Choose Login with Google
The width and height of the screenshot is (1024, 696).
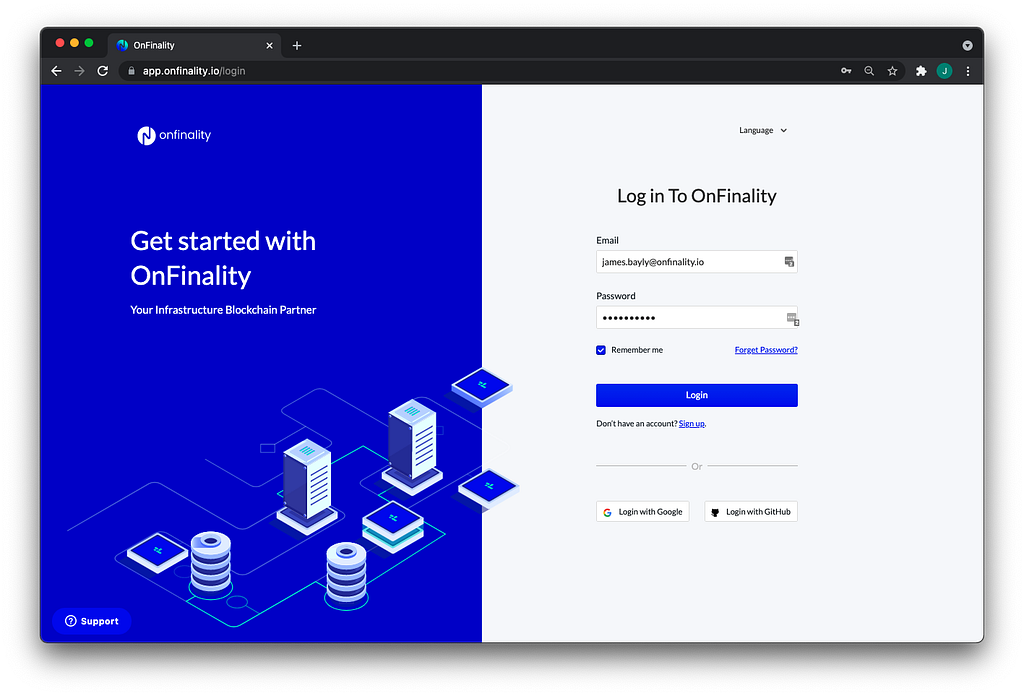(643, 512)
